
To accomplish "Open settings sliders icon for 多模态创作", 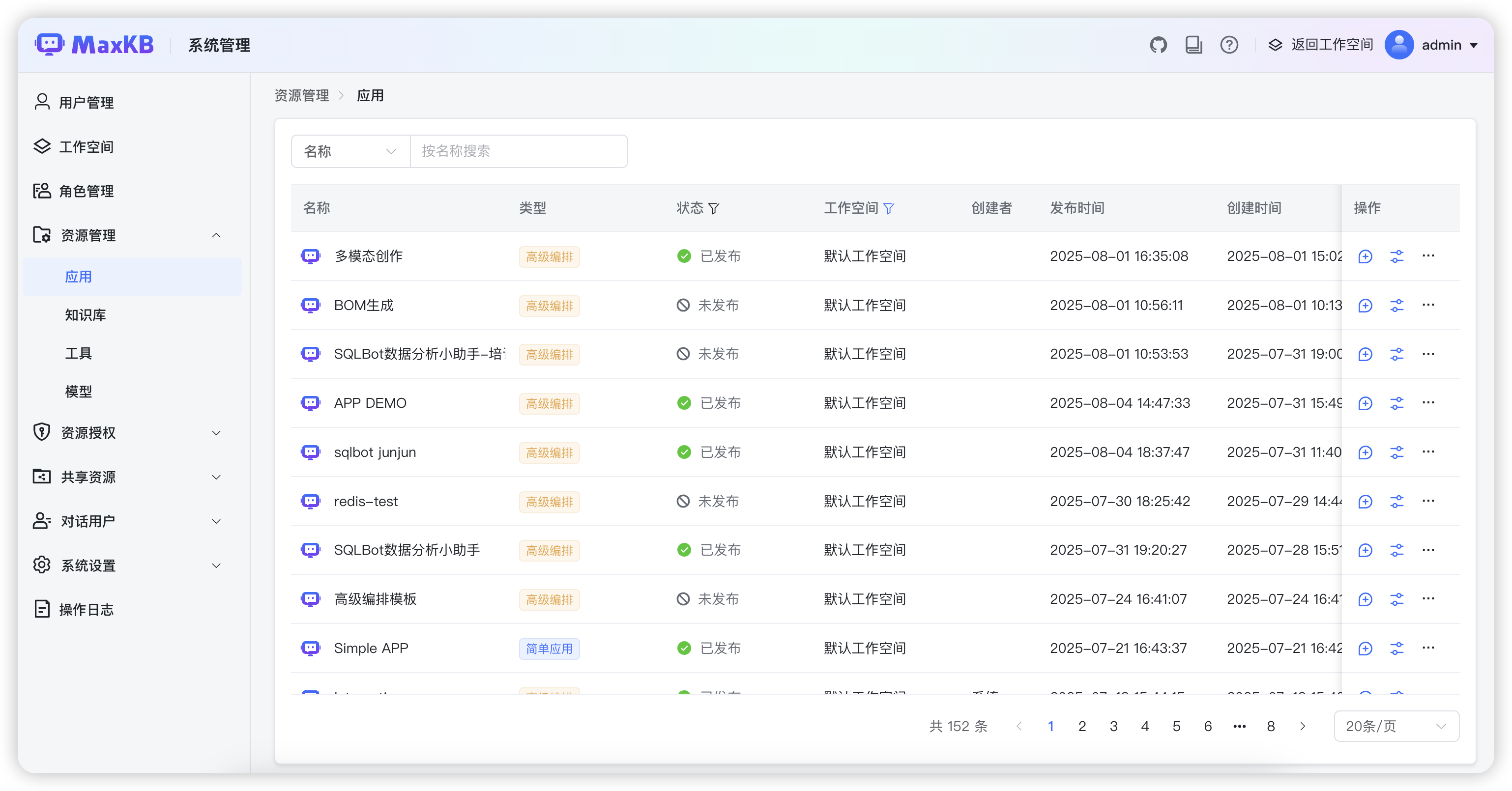I will pyautogui.click(x=1397, y=256).
